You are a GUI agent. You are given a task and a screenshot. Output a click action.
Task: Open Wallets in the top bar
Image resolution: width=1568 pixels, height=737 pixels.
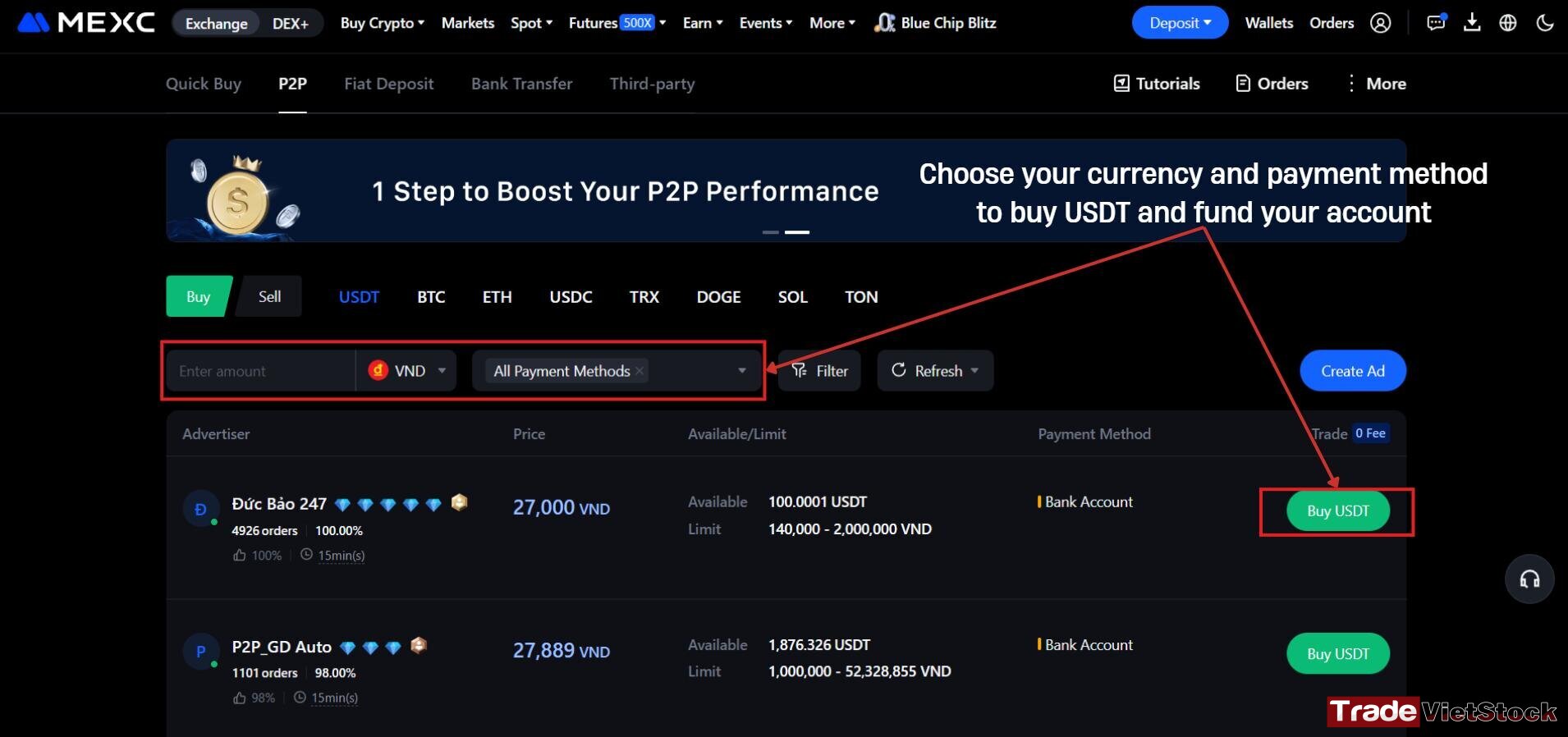1269,23
